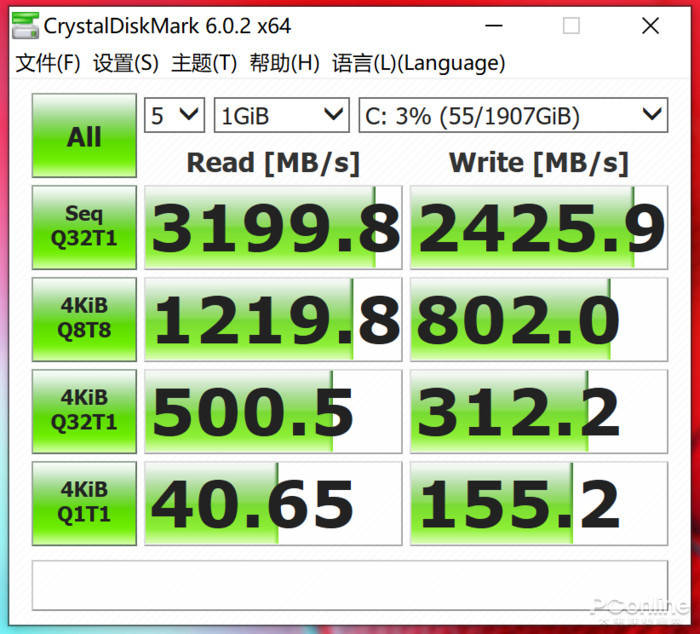This screenshot has height=634, width=700.
Task: Start the 4KiB Q1T1 test
Action: pyautogui.click(x=84, y=503)
